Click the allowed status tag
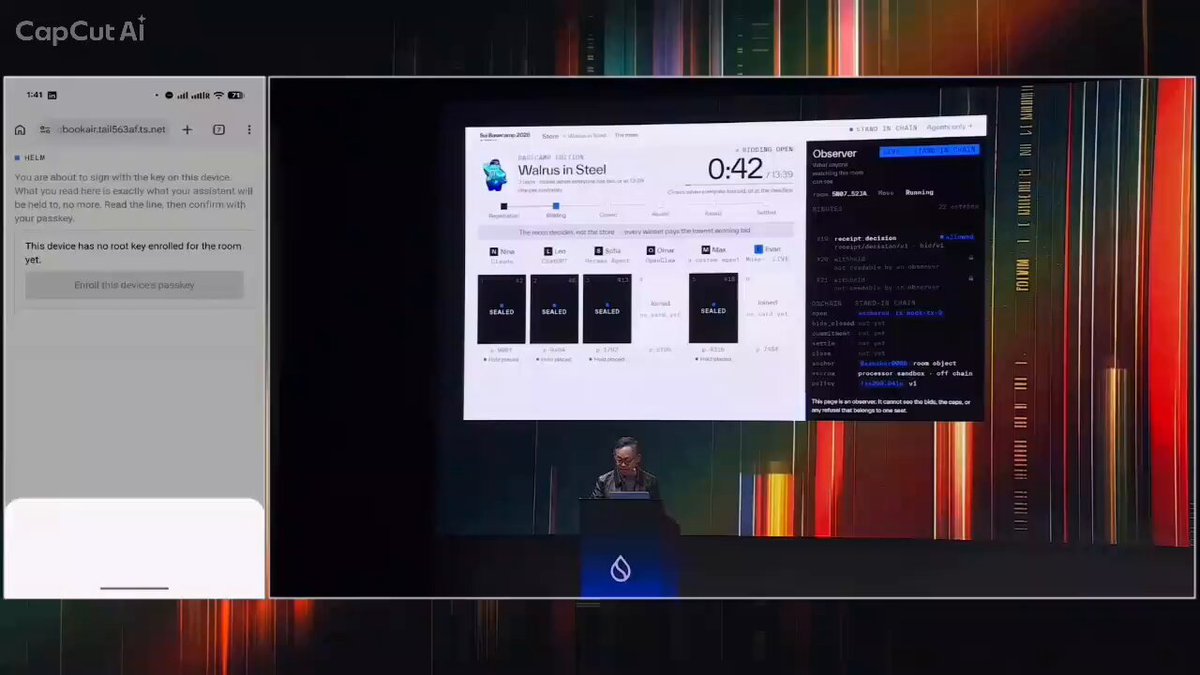Viewport: 1200px width, 675px height. pyautogui.click(x=959, y=237)
